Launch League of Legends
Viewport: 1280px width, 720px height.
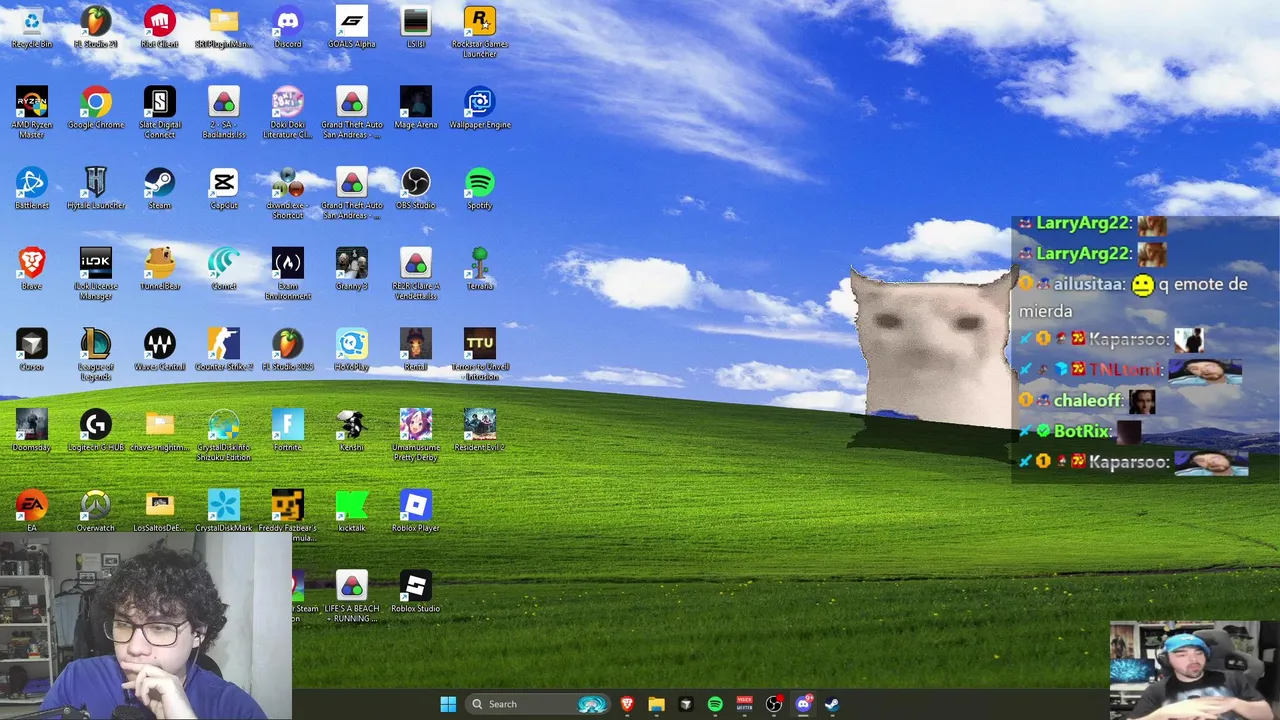tap(96, 355)
